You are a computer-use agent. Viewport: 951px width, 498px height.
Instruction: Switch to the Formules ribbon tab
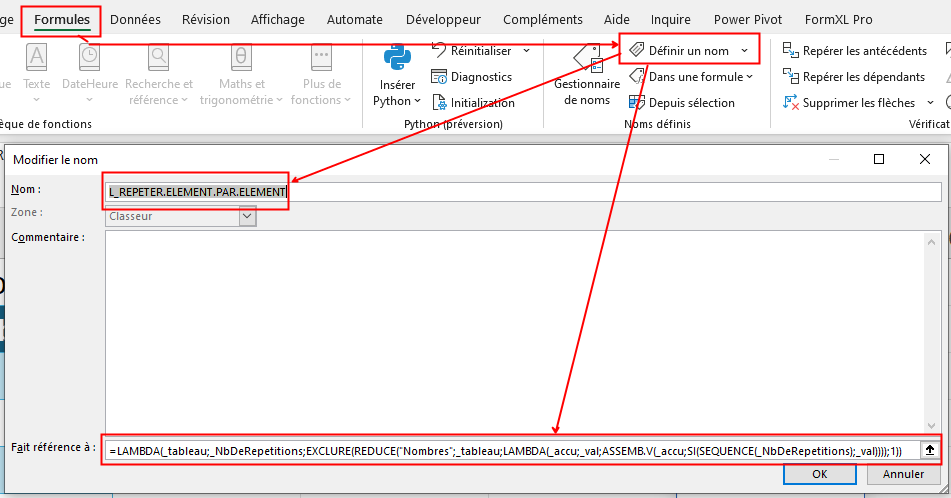[x=62, y=19]
